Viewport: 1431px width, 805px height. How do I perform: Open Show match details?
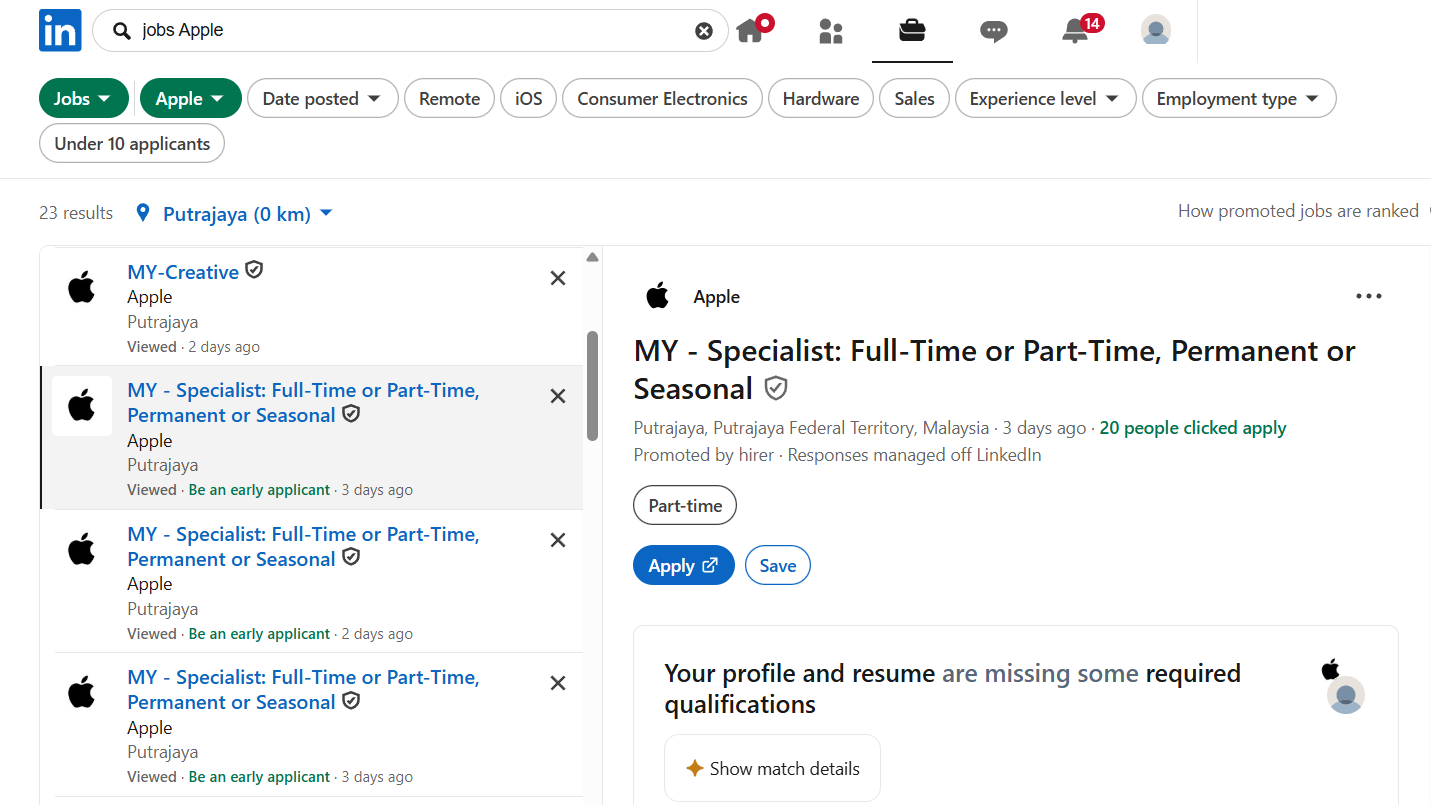(772, 769)
